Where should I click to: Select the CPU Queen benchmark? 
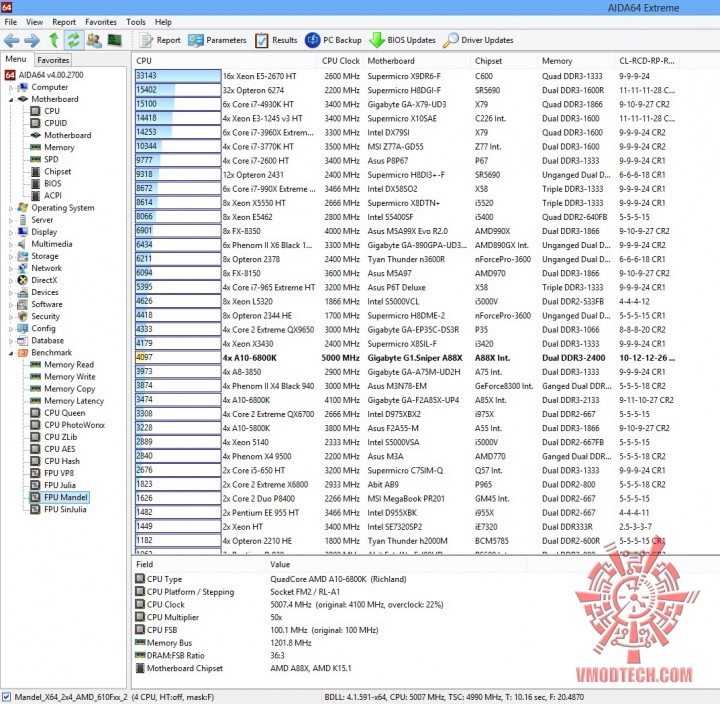point(64,413)
